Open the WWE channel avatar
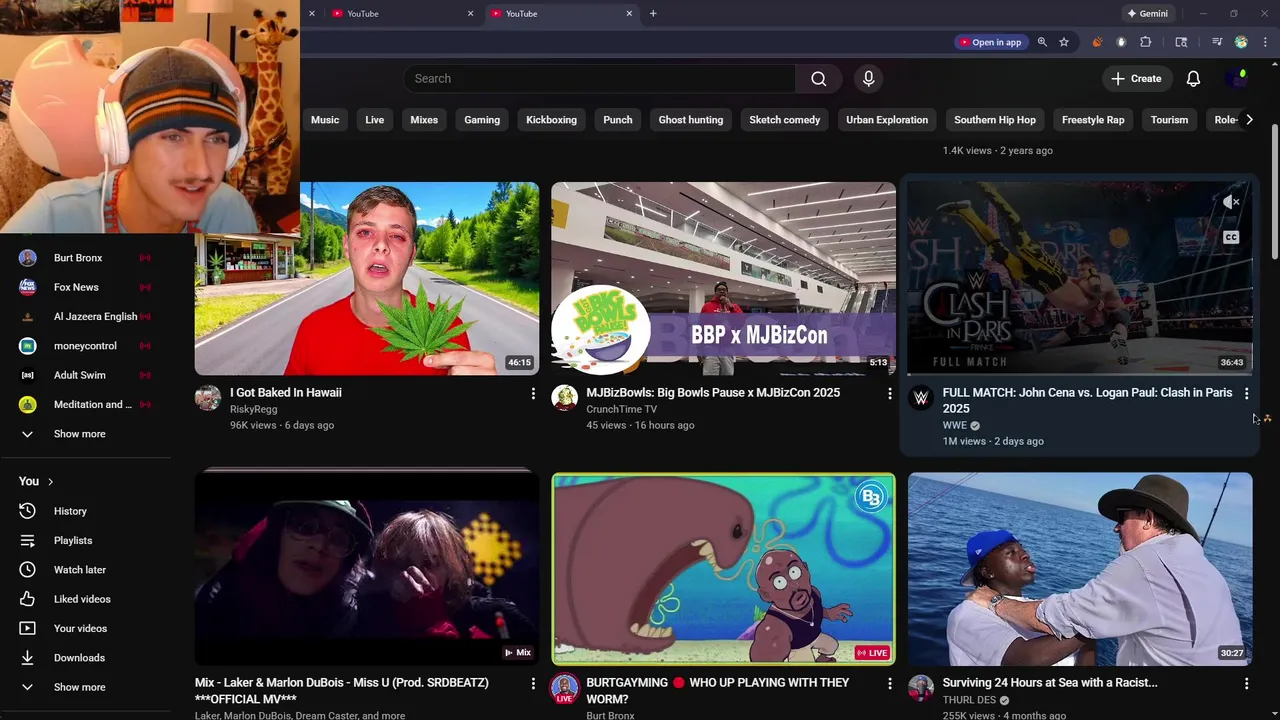 921,398
